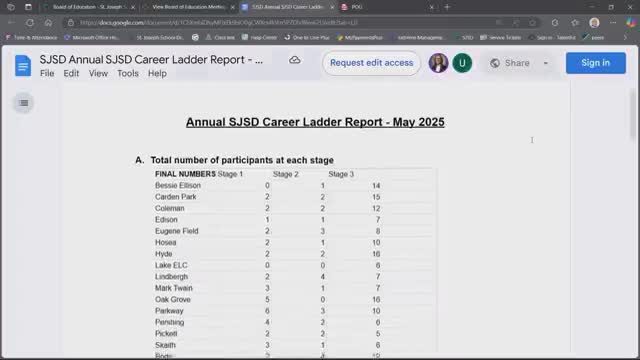Open the File menu
Viewport: 640px width, 360px height.
(47, 73)
